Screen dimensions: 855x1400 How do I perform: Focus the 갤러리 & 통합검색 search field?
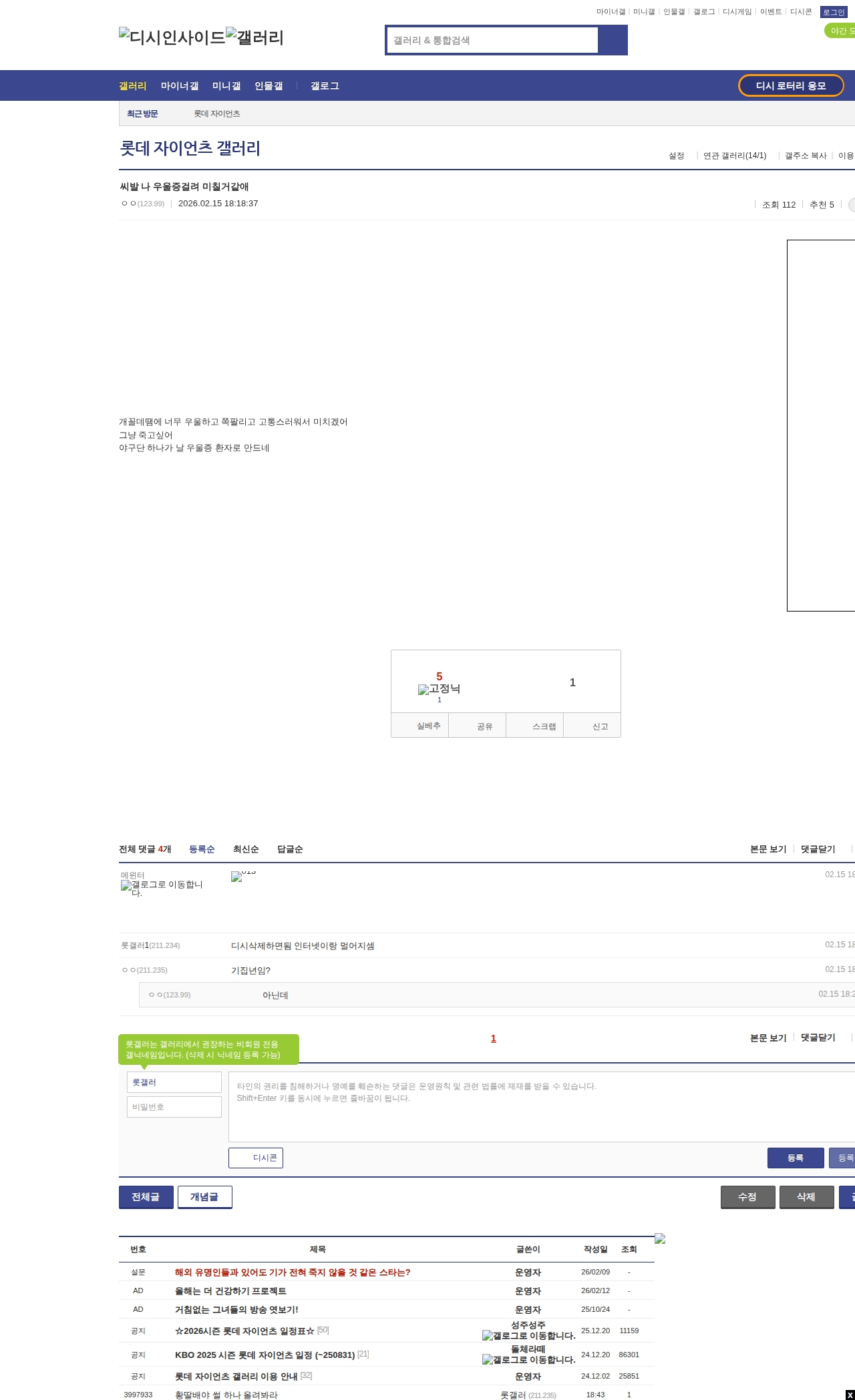492,40
